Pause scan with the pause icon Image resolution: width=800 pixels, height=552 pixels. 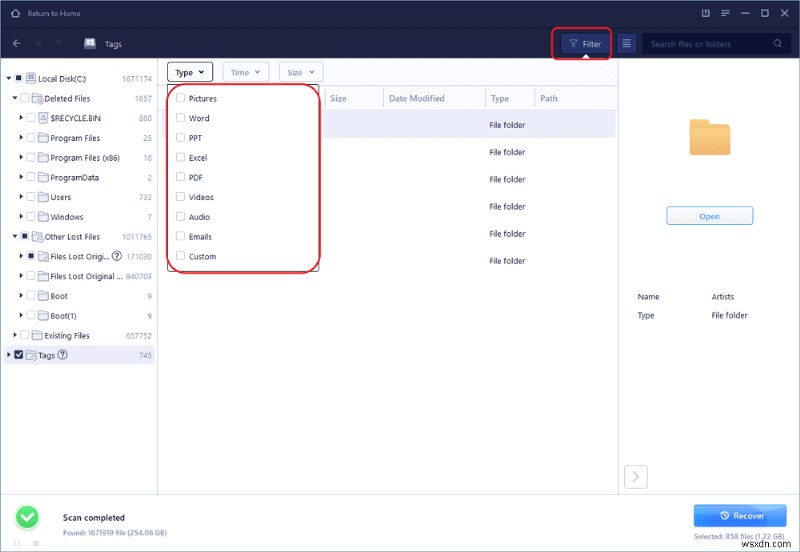pyautogui.click(x=17, y=543)
